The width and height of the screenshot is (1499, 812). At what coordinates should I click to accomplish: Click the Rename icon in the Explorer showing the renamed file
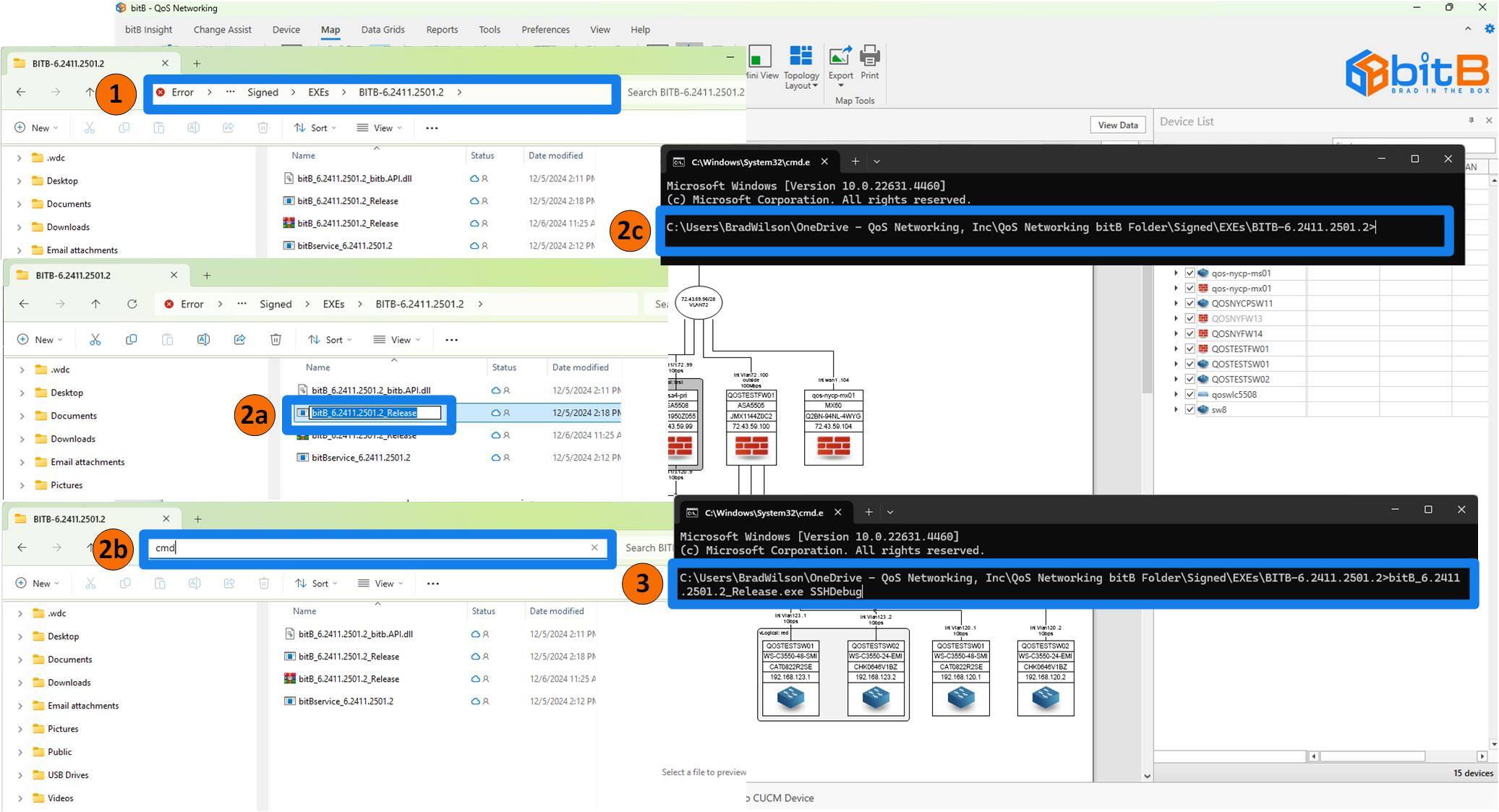click(203, 339)
